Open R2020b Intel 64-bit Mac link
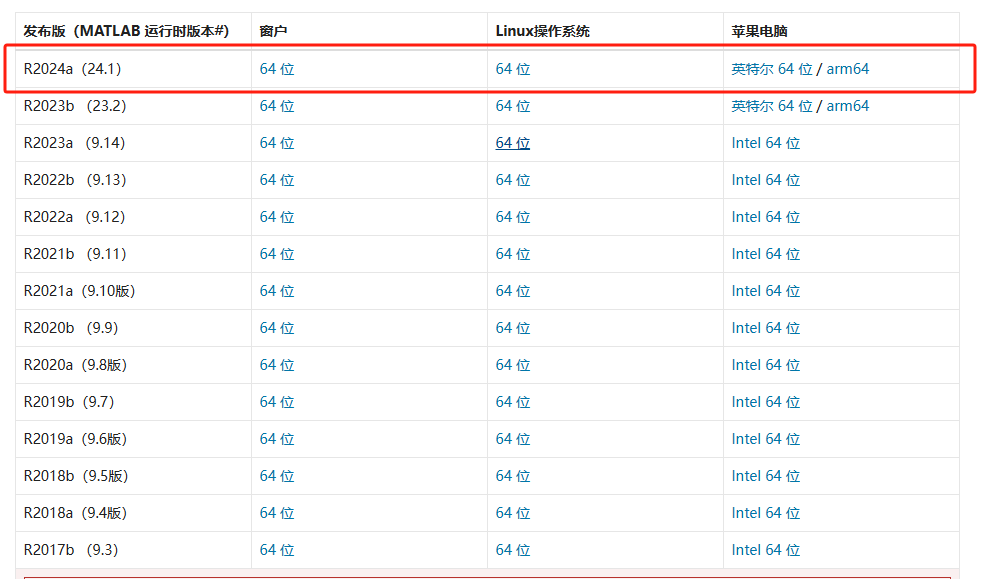Viewport: 998px width, 579px height. [x=766, y=327]
